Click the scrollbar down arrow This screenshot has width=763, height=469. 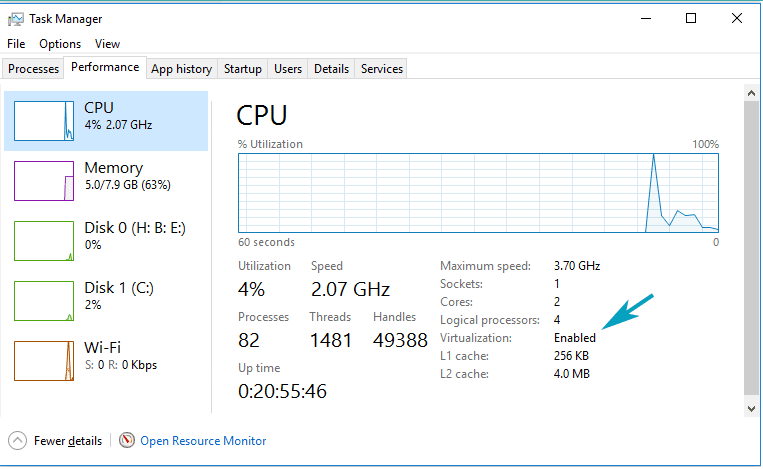point(751,409)
